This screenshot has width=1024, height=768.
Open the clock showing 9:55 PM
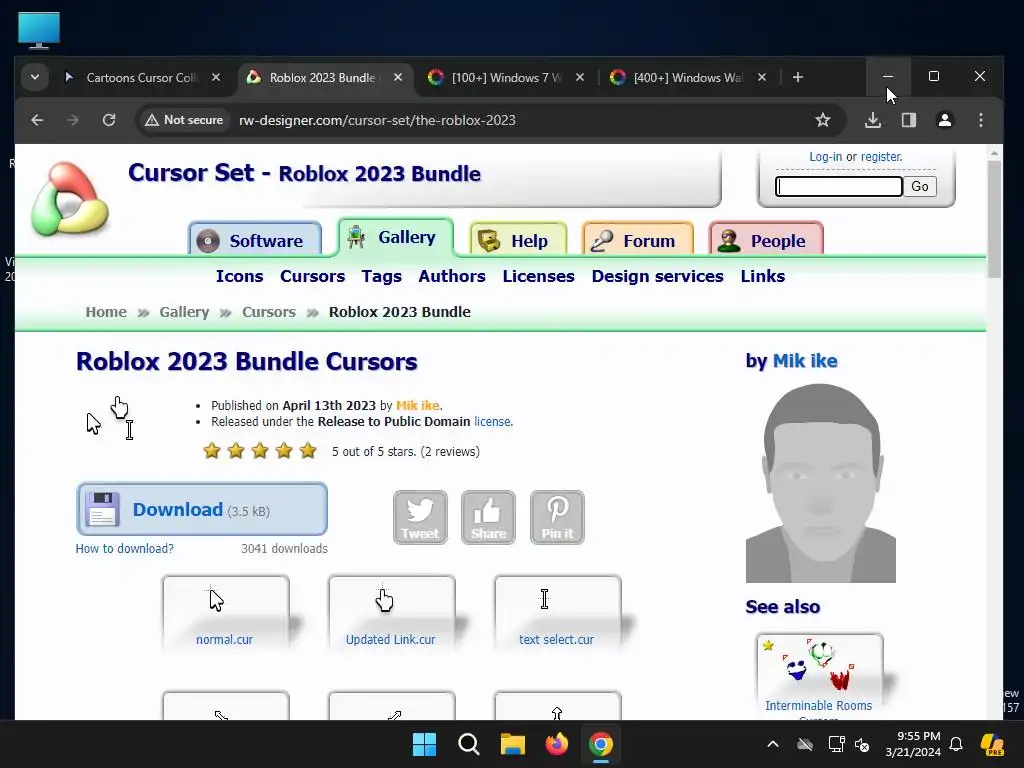(913, 744)
